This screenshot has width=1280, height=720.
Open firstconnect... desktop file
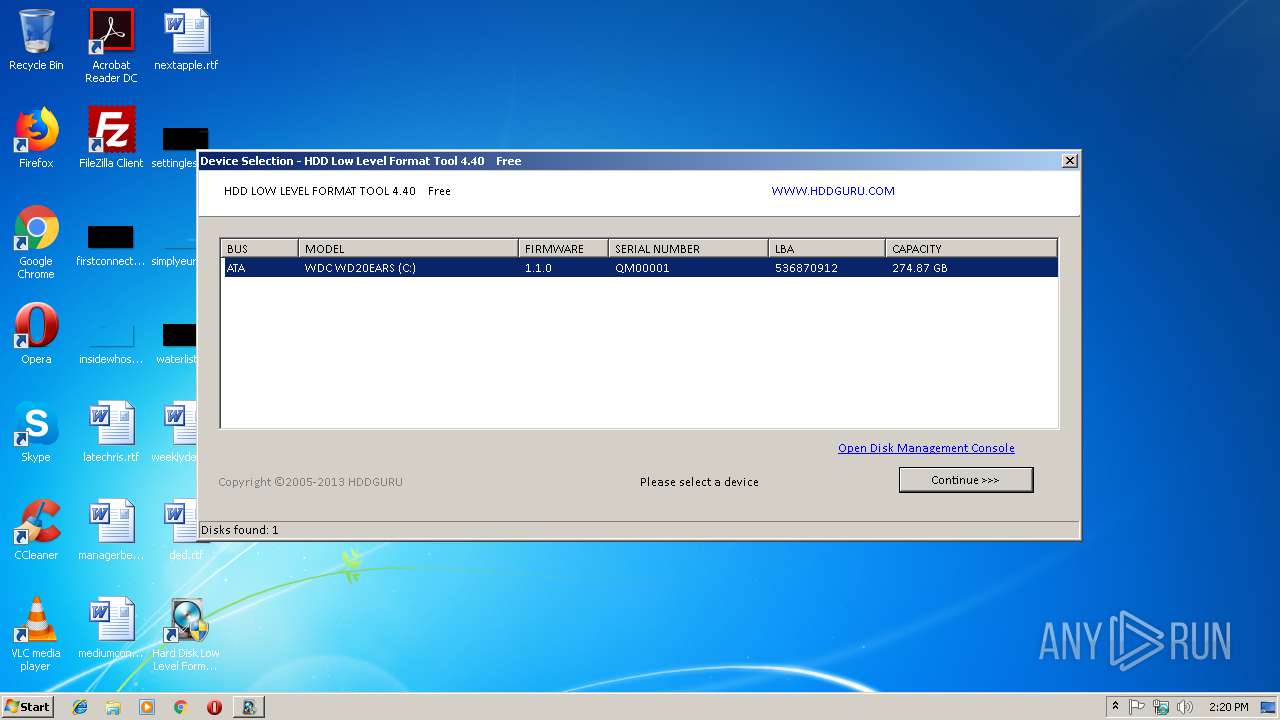click(111, 246)
